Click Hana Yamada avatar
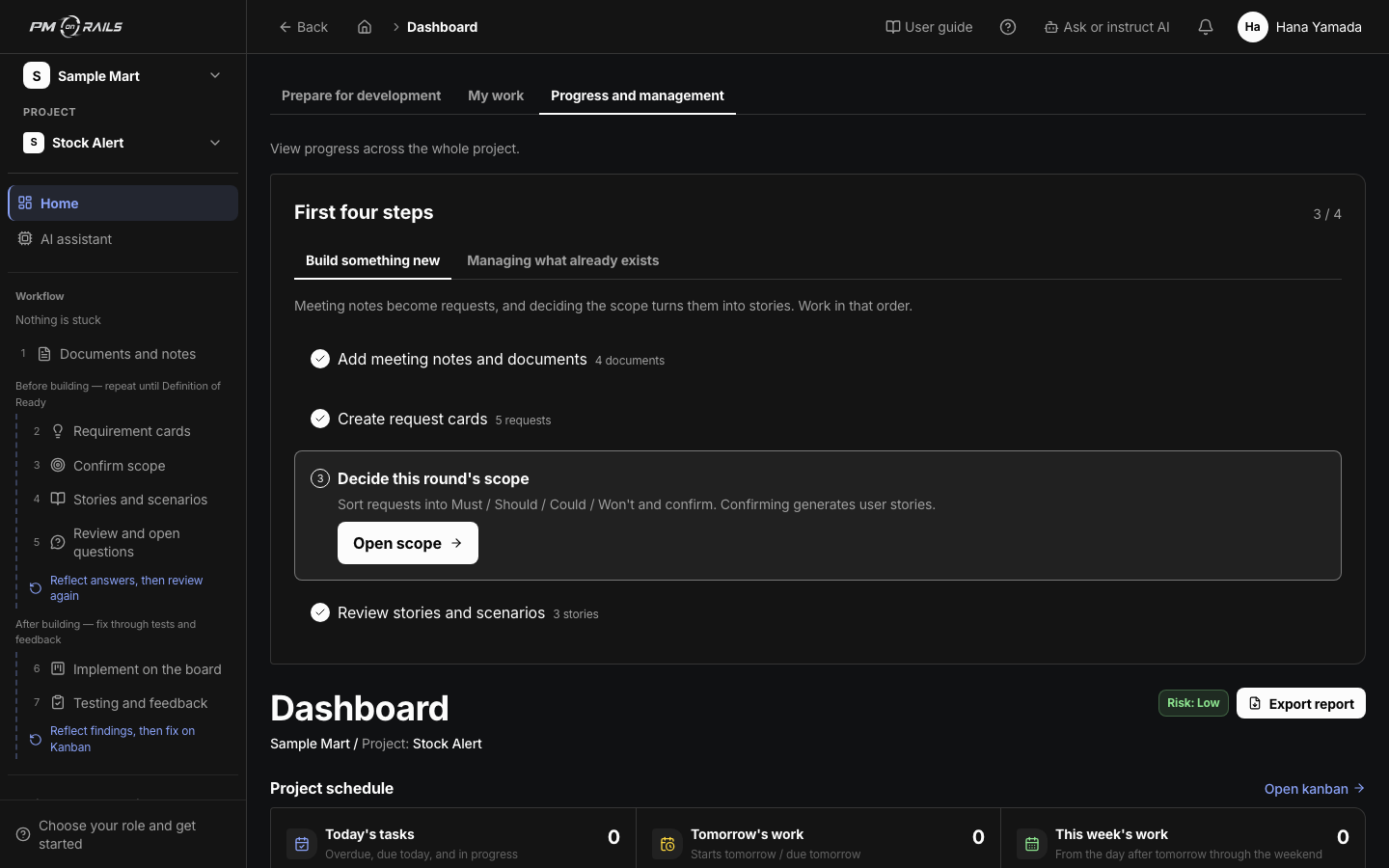This screenshot has height=868, width=1389. pos(1252,27)
